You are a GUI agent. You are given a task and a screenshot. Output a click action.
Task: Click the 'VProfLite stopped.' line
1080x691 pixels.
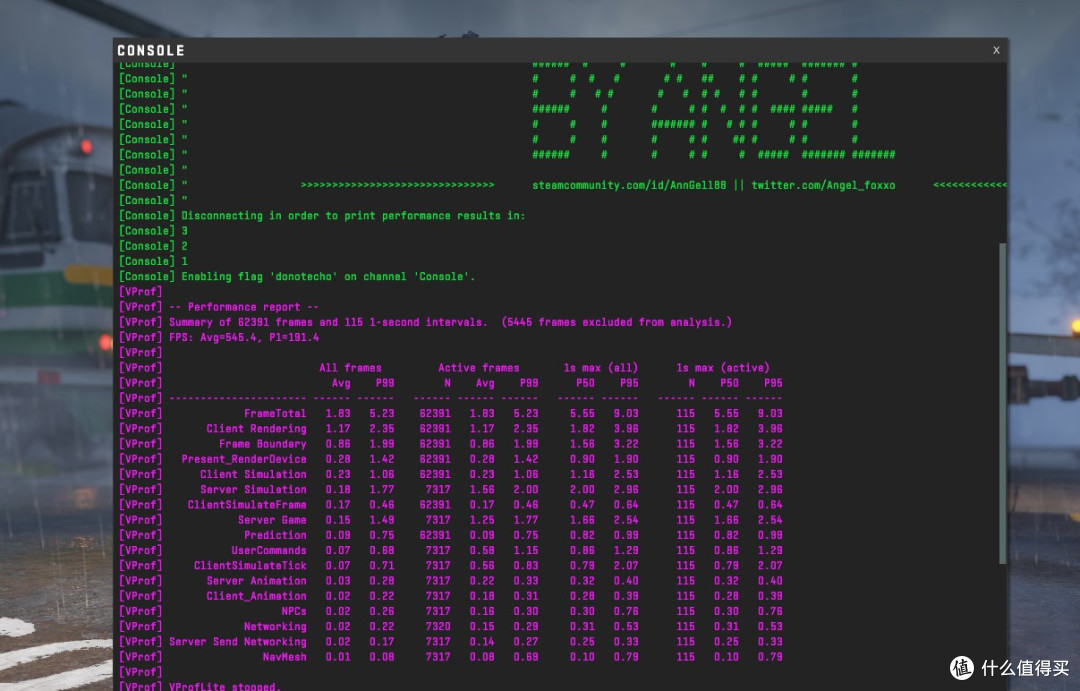click(x=200, y=686)
